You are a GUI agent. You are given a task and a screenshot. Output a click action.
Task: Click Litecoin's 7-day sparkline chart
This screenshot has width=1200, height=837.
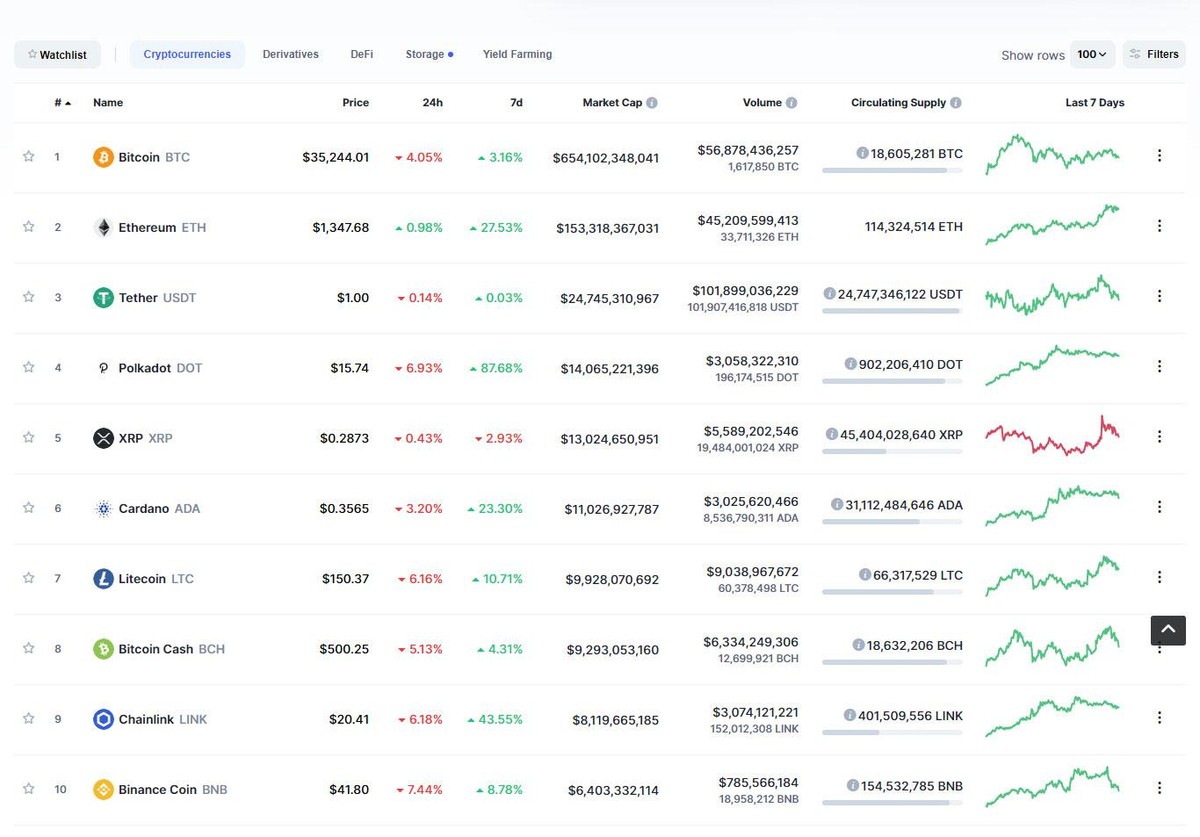[x=1052, y=577]
